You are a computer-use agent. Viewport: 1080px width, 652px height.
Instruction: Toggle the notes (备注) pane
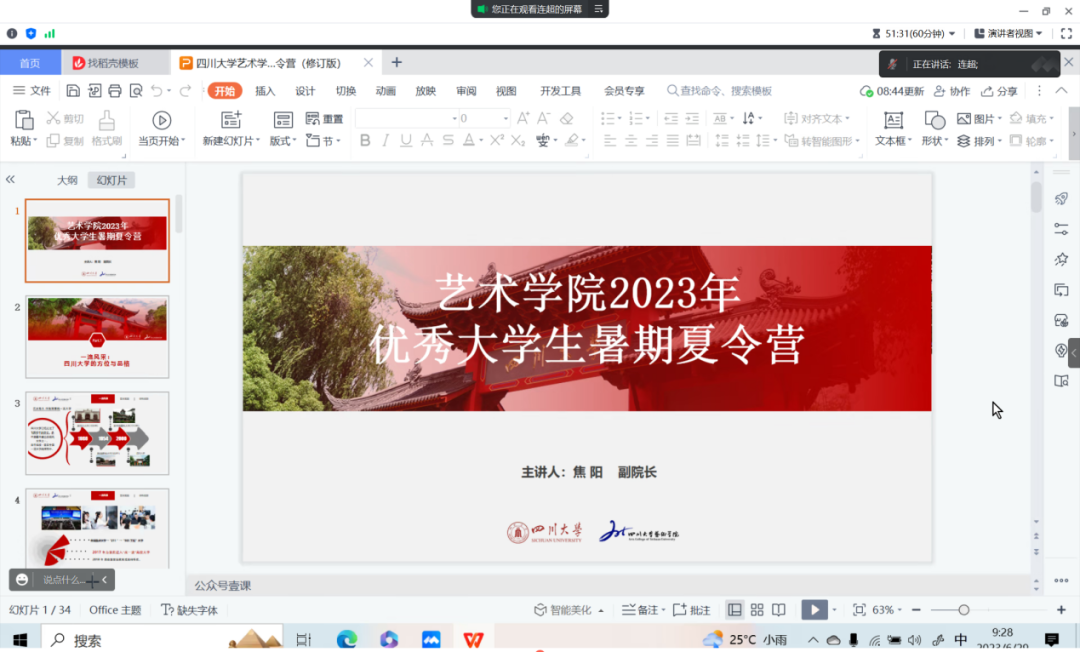(640, 610)
